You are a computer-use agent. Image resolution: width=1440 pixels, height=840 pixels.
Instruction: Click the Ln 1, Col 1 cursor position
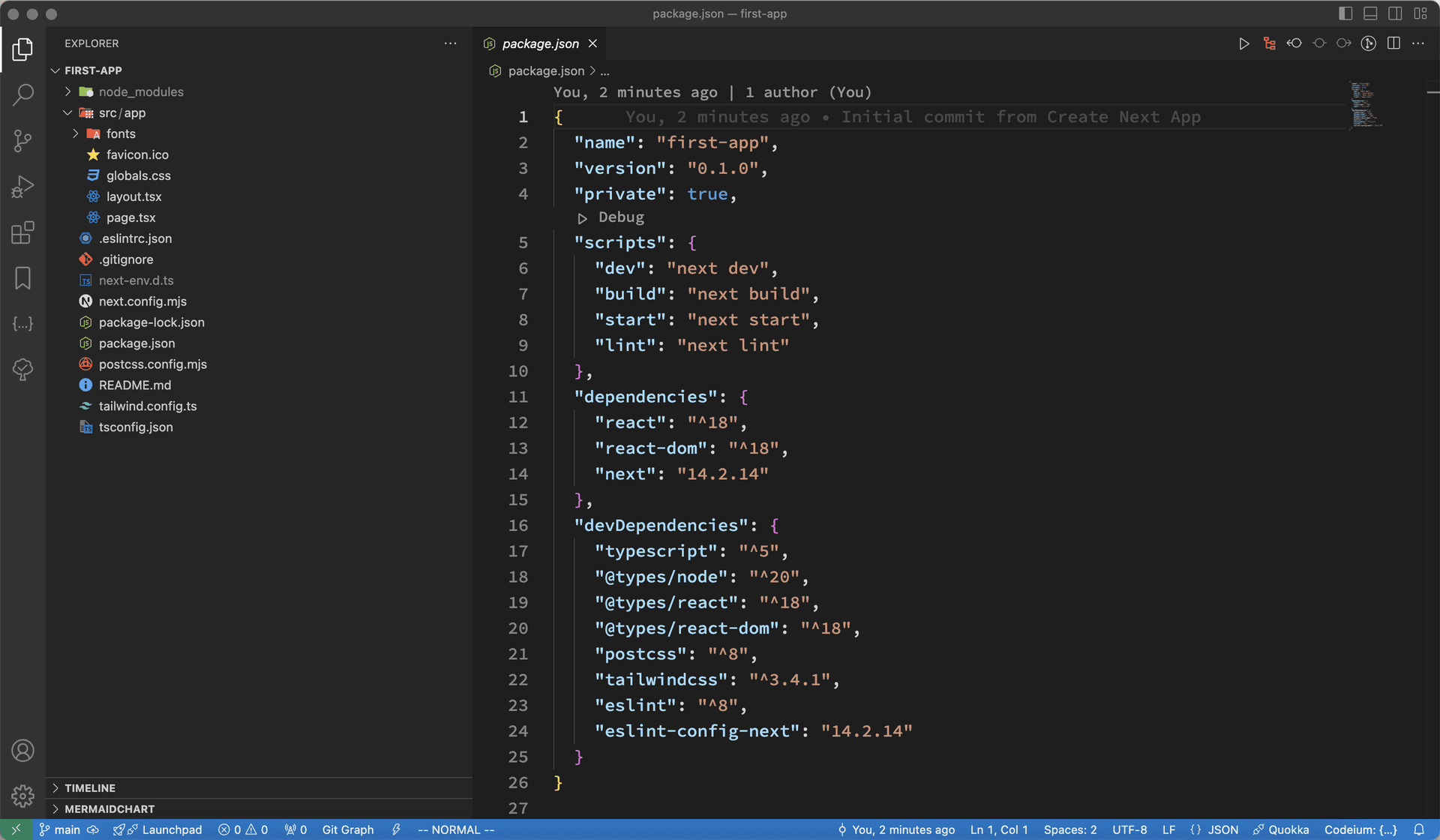tap(999, 829)
